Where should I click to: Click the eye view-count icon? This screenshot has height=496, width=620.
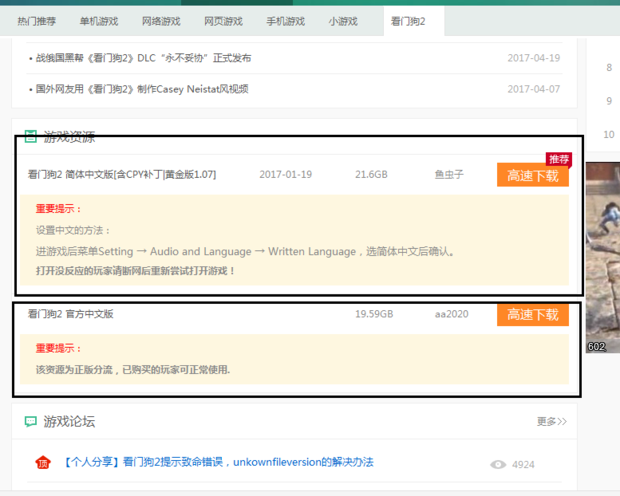tap(498, 464)
